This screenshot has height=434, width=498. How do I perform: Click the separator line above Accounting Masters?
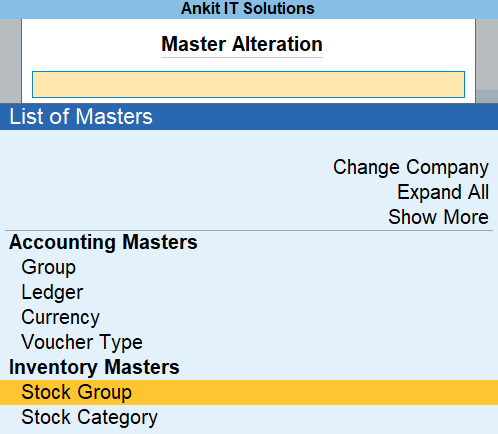click(249, 230)
